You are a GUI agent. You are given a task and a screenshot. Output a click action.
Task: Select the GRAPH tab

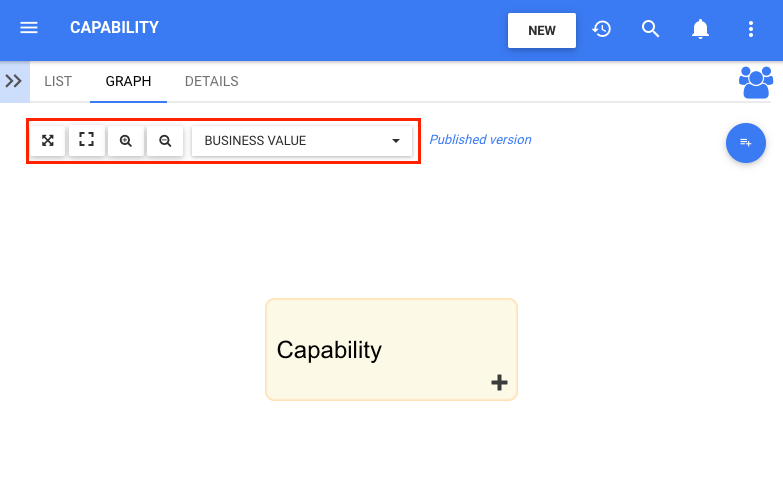tap(128, 81)
